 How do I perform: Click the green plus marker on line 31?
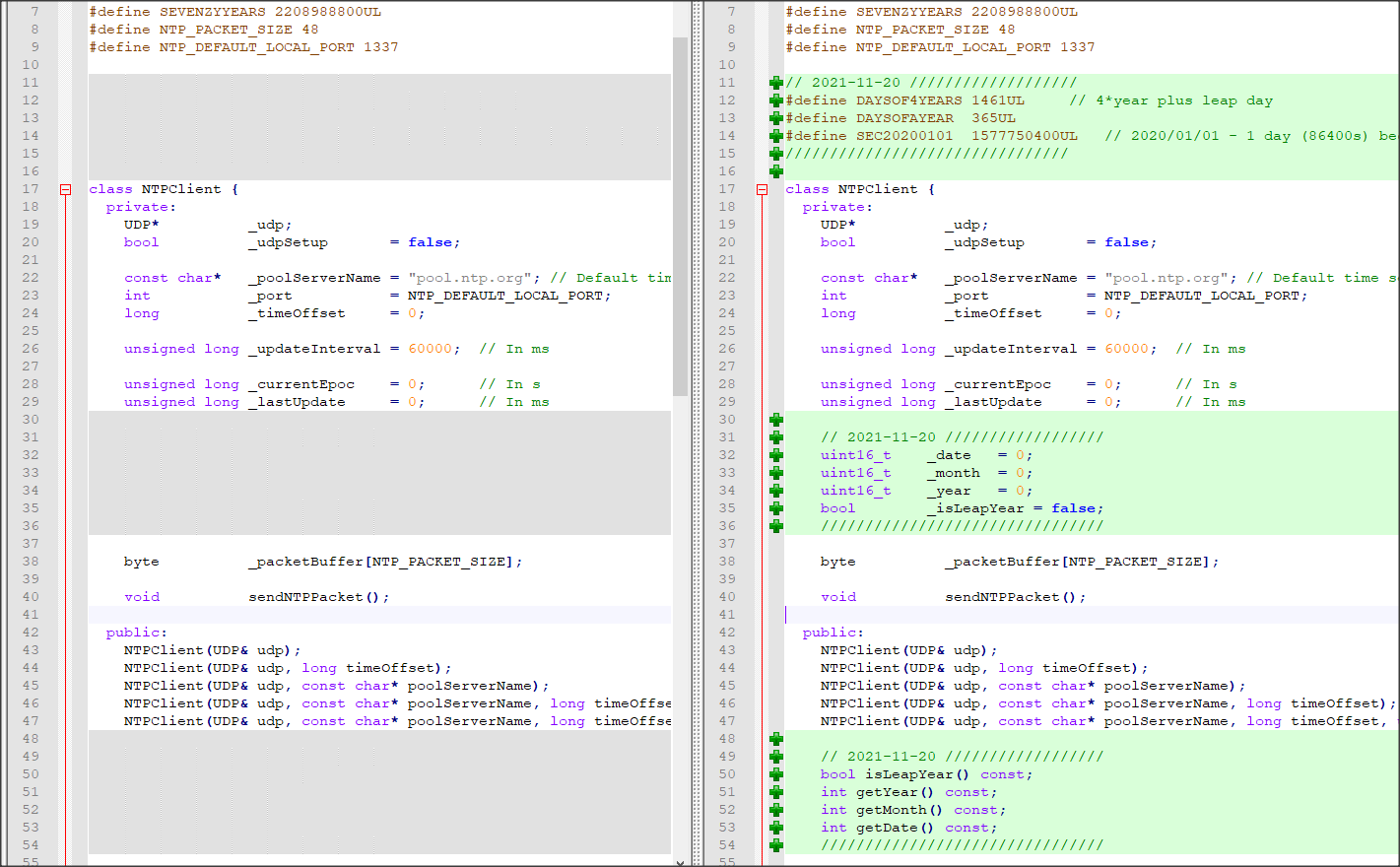[776, 437]
